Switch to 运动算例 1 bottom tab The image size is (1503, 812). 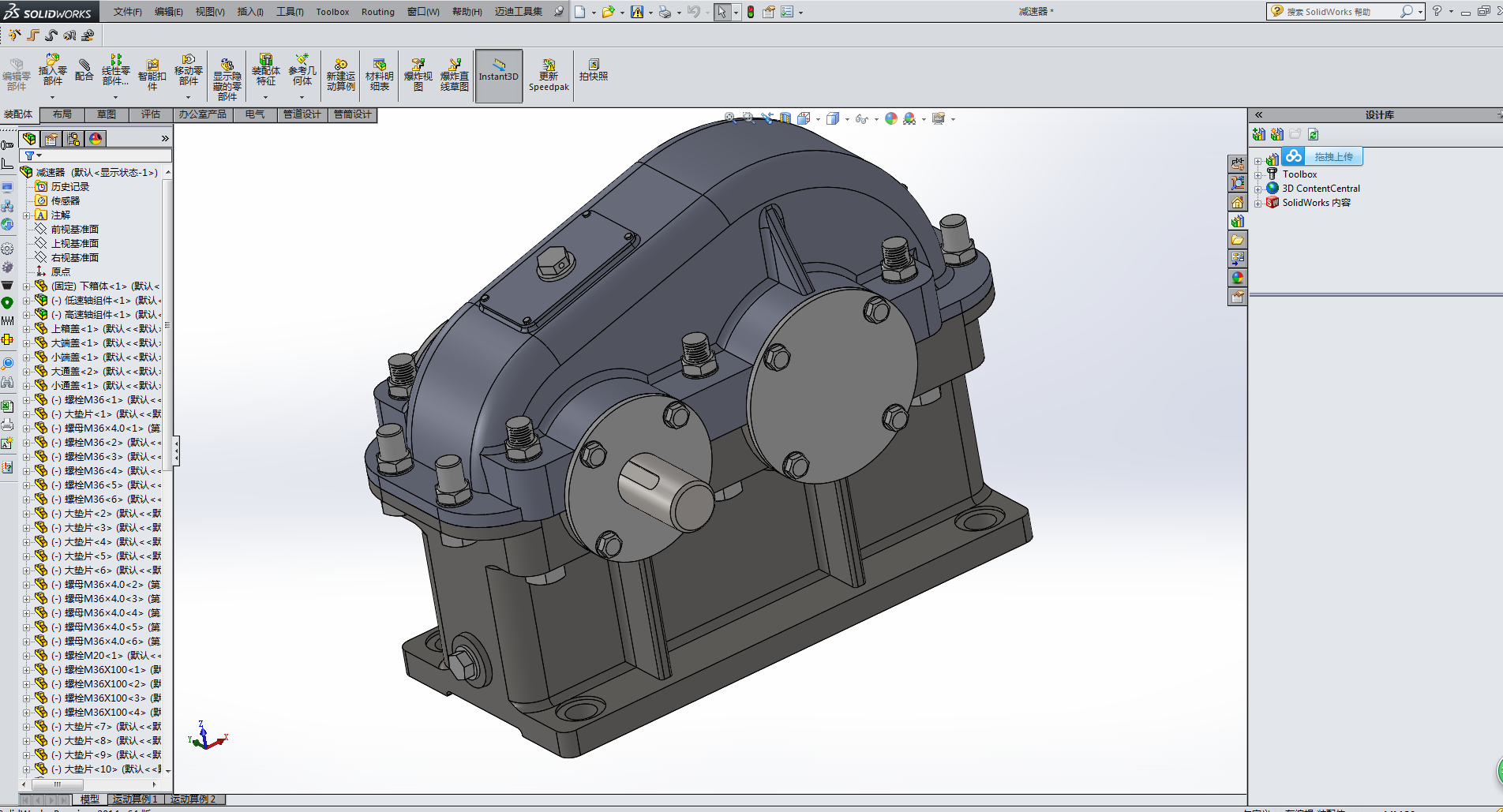134,799
